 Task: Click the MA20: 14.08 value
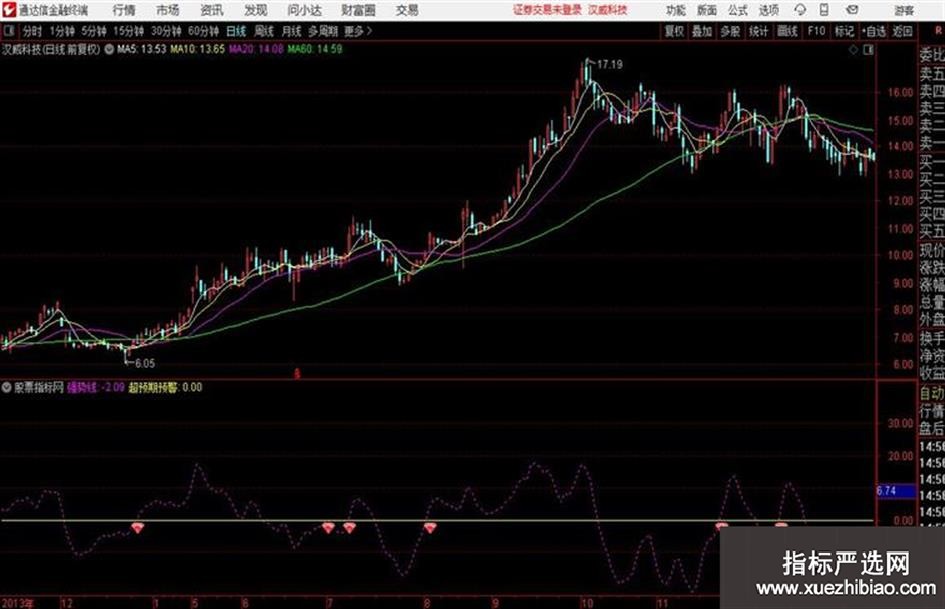[x=256, y=49]
